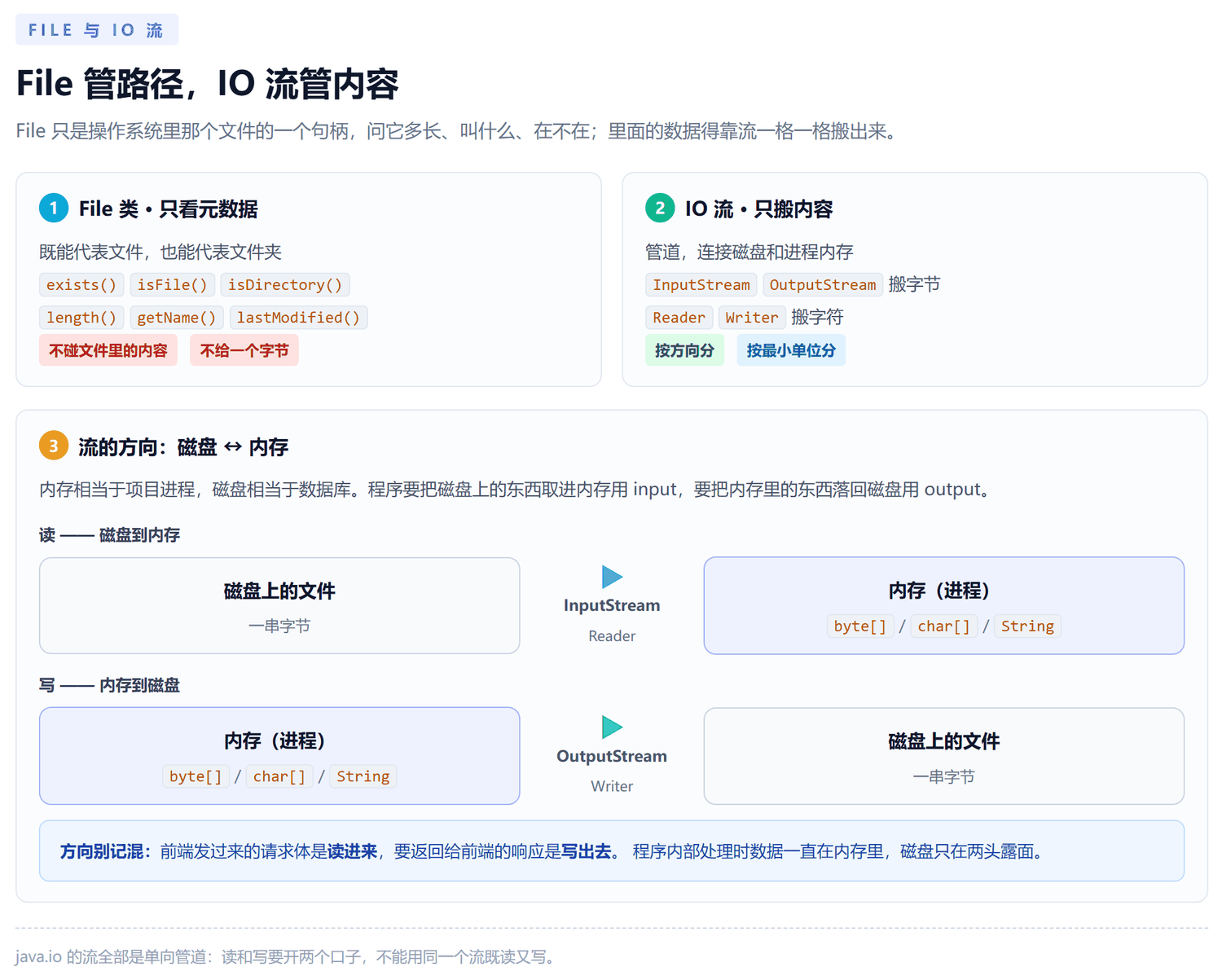
Task: Click '内存（进程）' box in the 读 row
Action: point(944,605)
